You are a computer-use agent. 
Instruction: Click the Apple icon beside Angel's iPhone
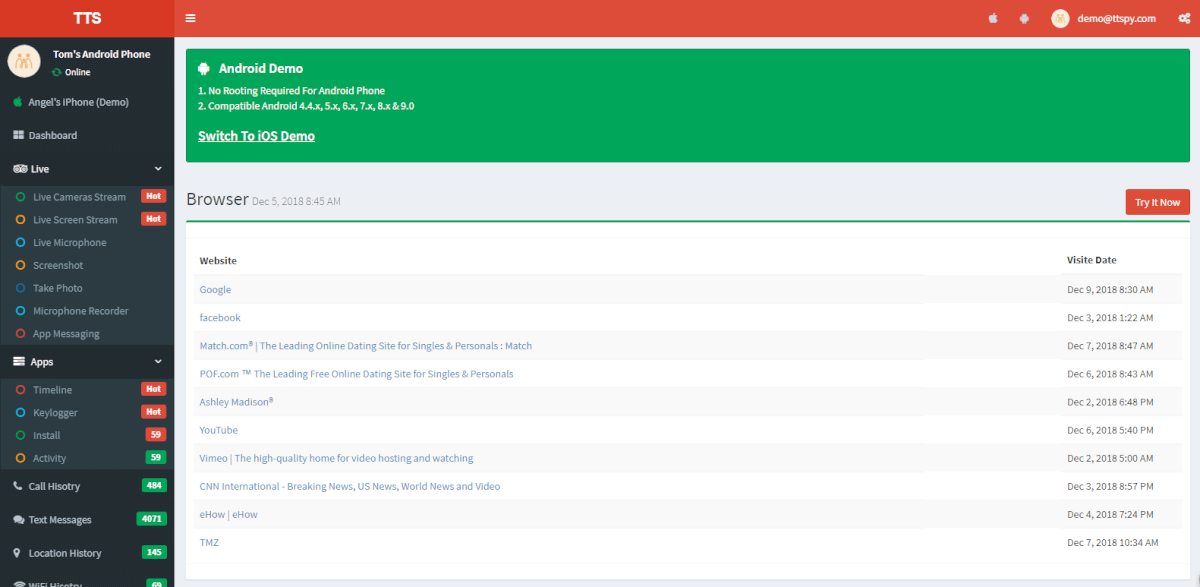[18, 102]
